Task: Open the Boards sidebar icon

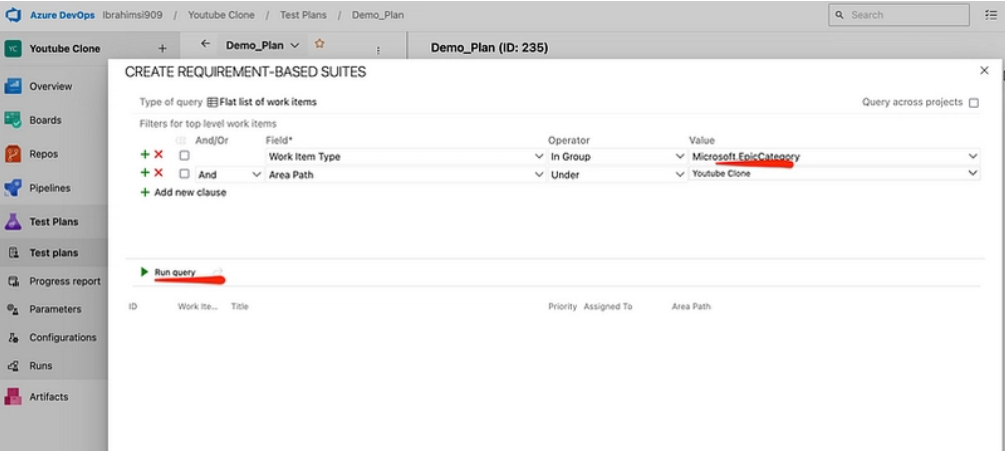Action: coord(13,120)
